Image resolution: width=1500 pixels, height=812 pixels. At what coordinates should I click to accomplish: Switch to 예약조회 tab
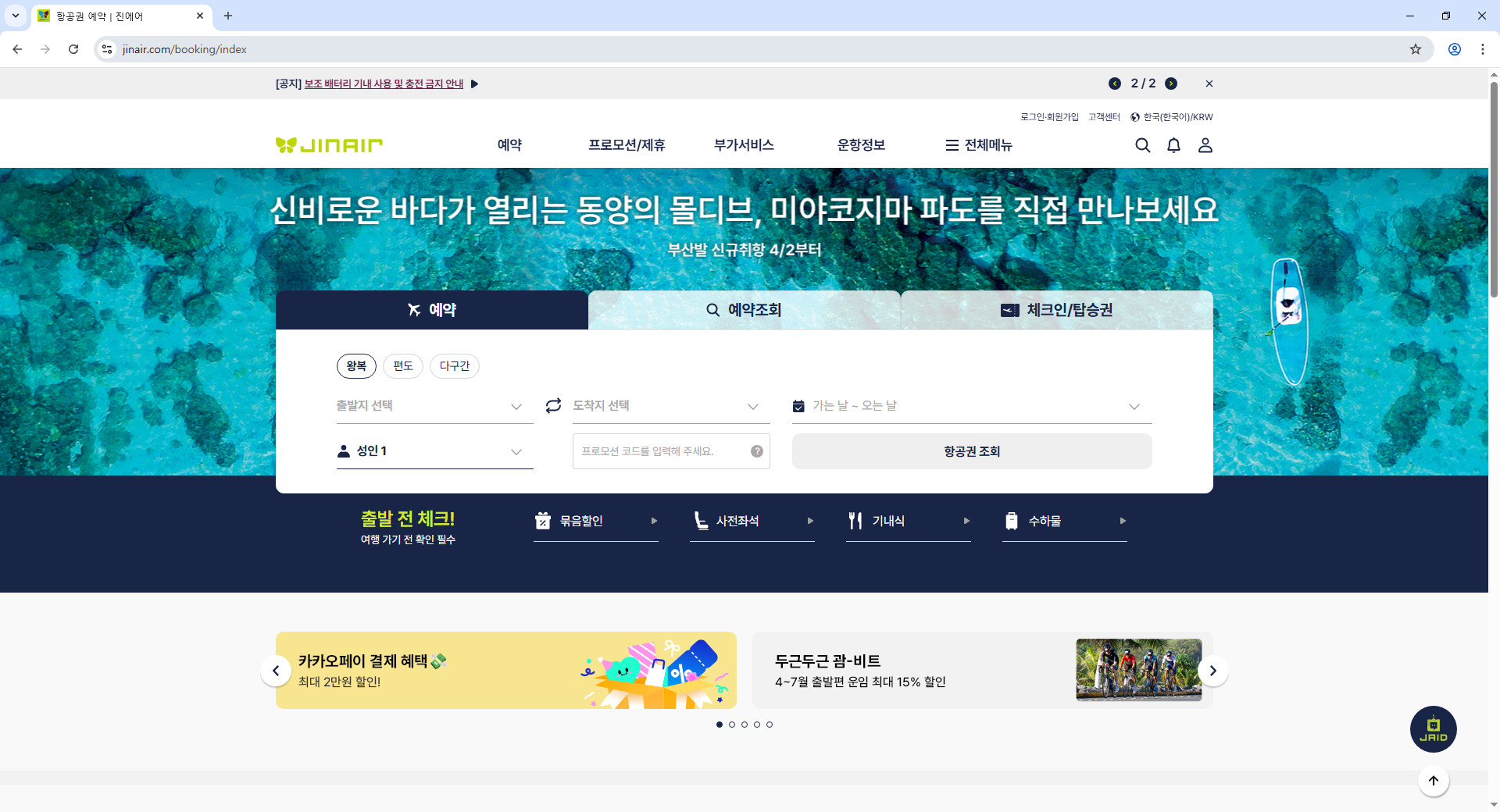pos(745,310)
